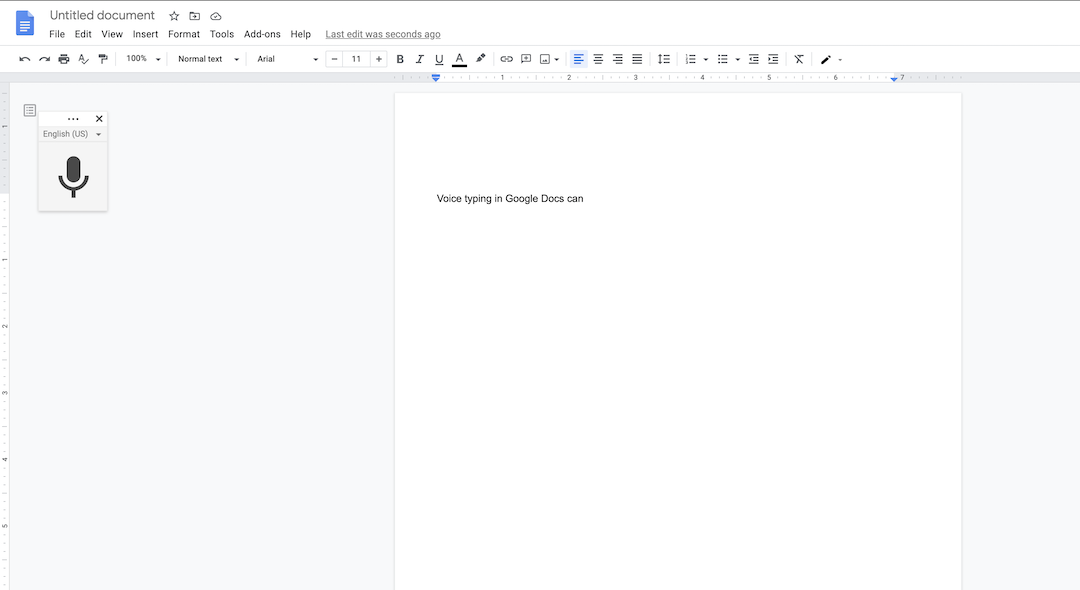Open the last edit version history link

point(383,34)
